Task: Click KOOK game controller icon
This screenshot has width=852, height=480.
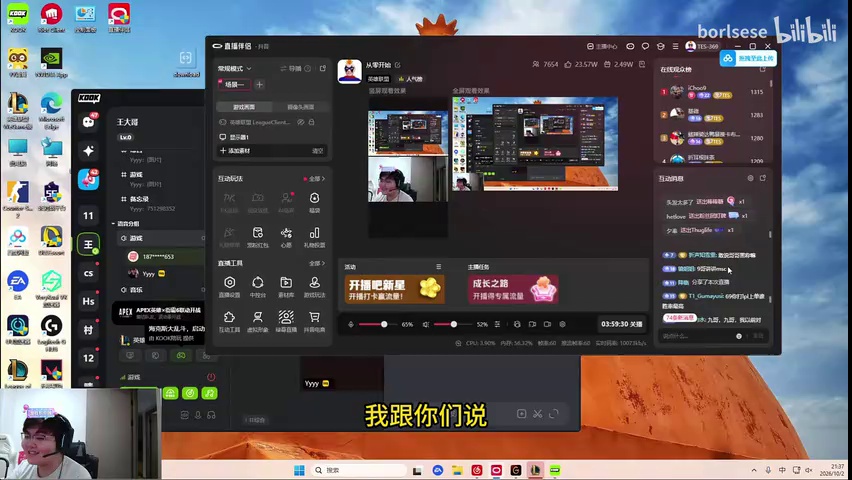Action: (181, 355)
